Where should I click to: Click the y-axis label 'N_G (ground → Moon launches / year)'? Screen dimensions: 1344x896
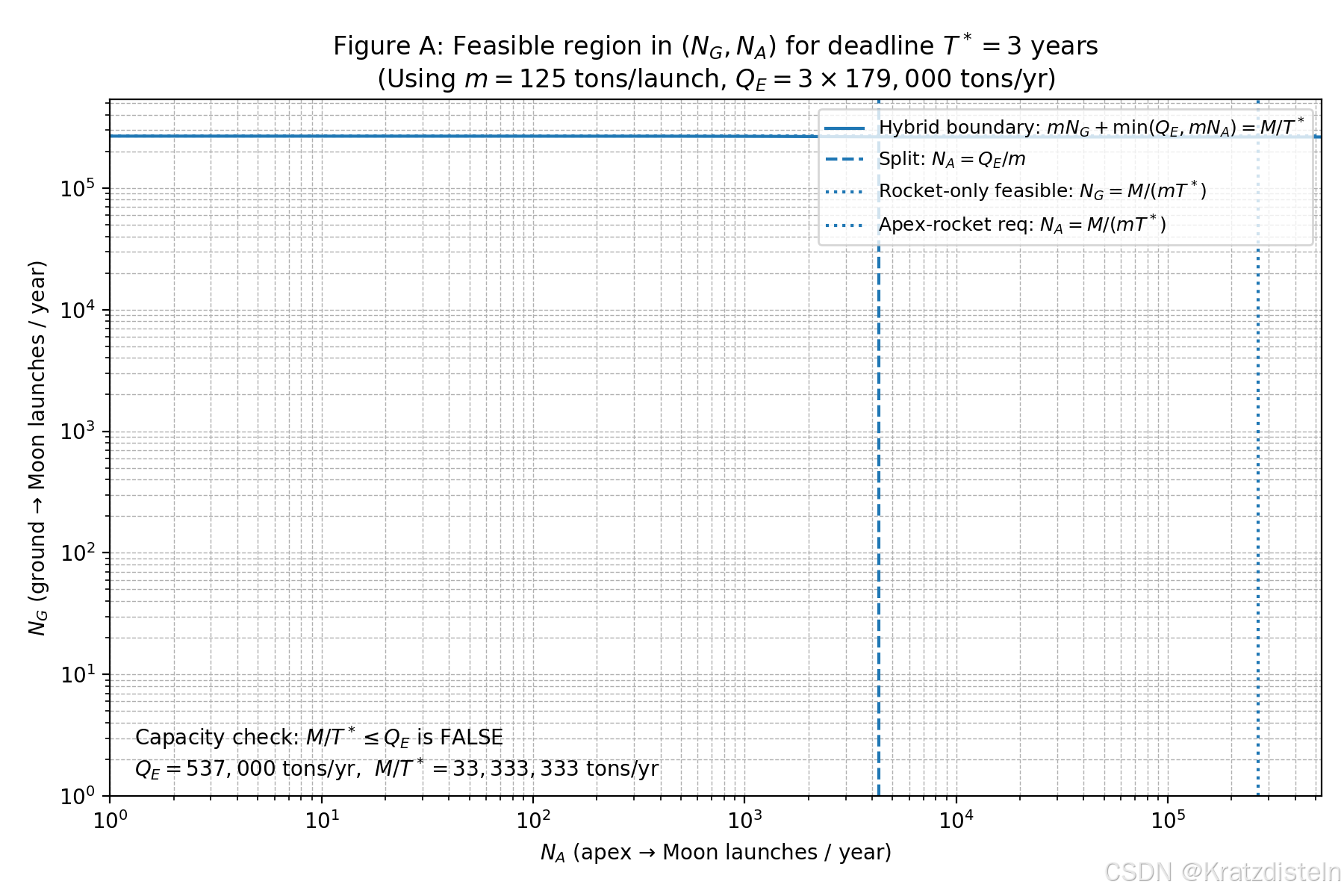point(37,448)
